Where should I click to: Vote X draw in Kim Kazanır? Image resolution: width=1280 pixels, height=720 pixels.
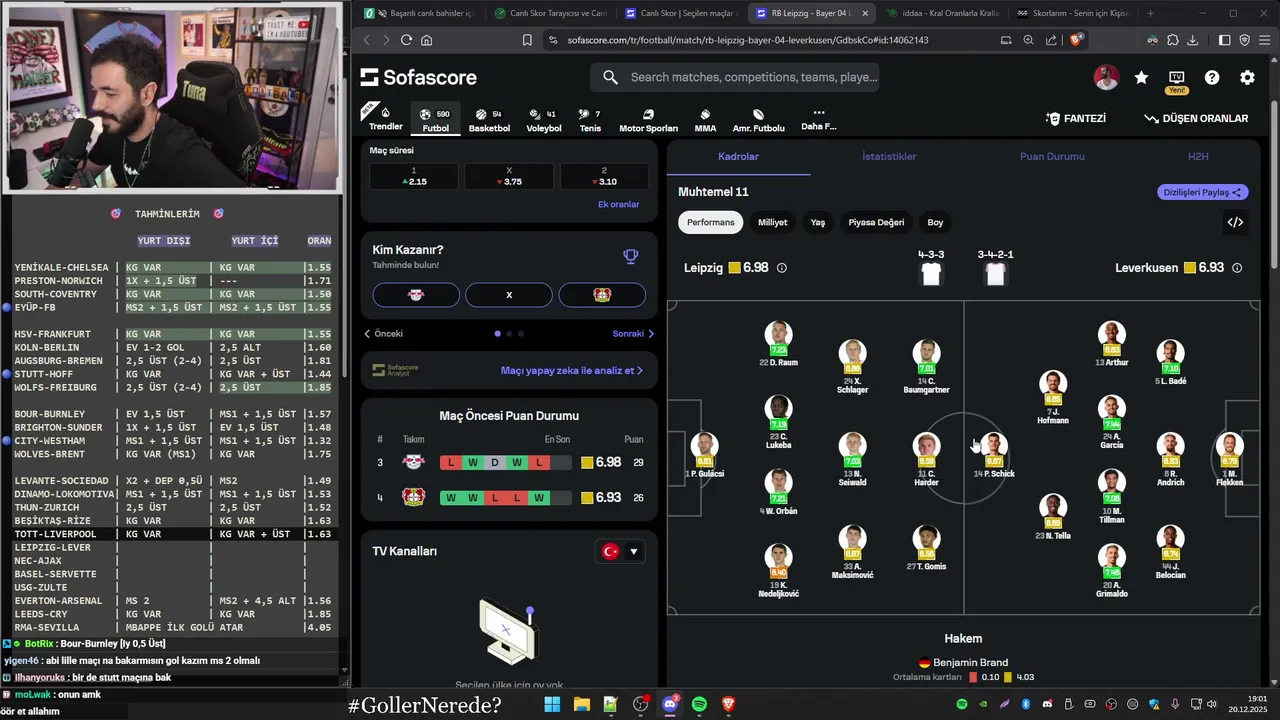[509, 295]
